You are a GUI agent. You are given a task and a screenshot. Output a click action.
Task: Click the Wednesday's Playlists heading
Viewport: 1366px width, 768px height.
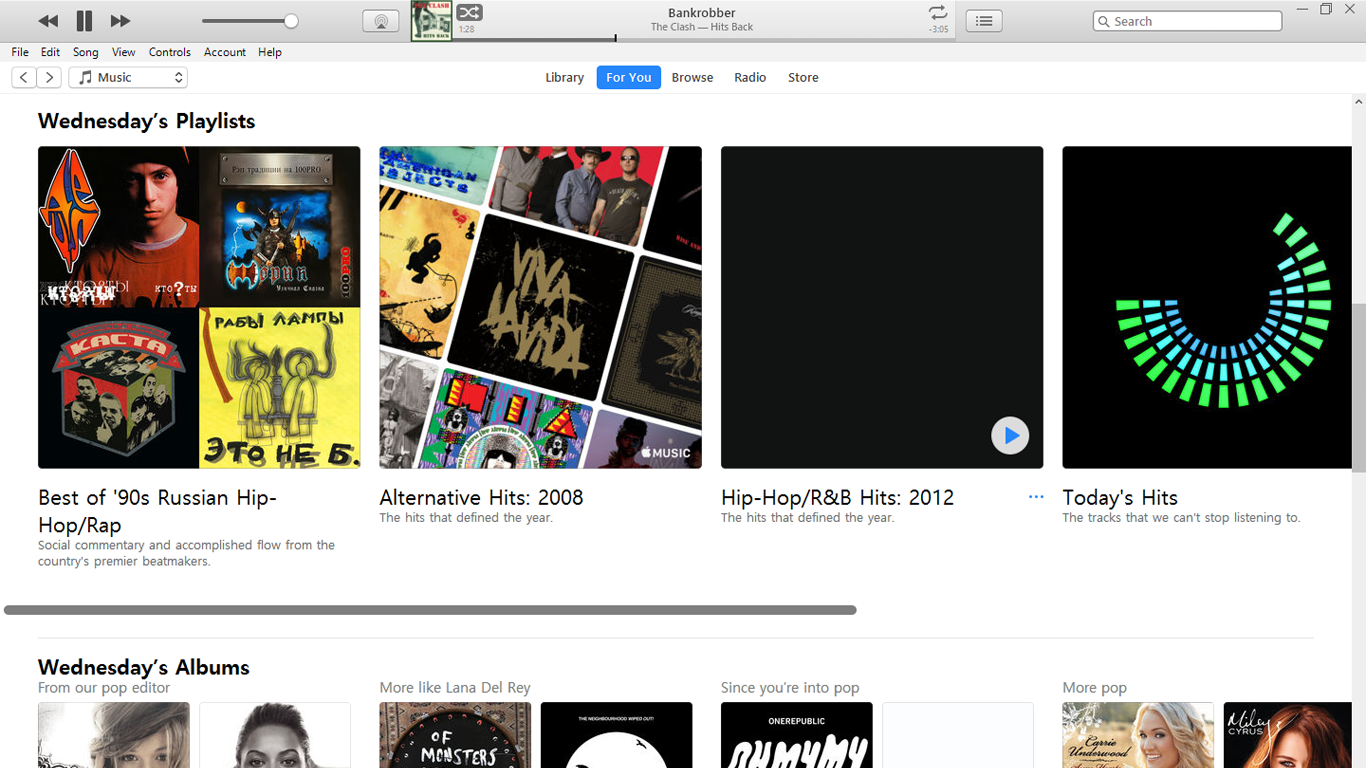tap(147, 121)
